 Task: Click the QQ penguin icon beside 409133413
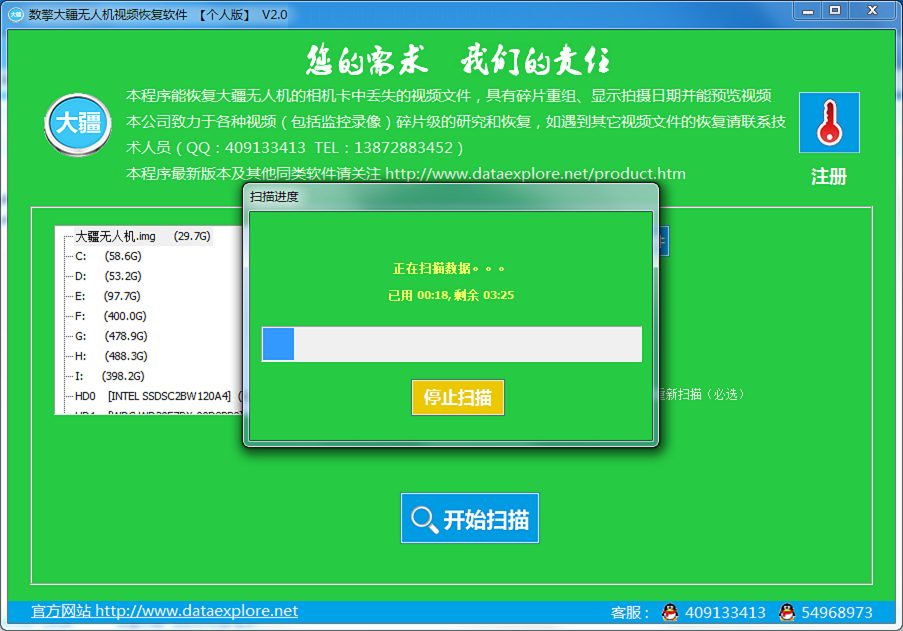coord(669,612)
